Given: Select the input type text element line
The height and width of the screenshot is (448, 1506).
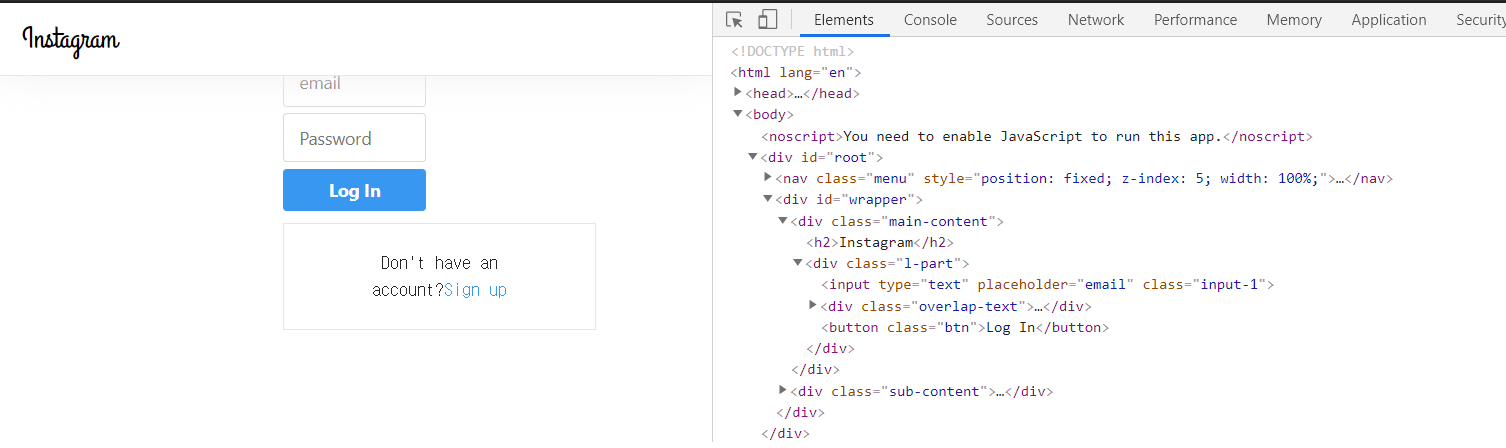Looking at the screenshot, I should coord(1048,284).
